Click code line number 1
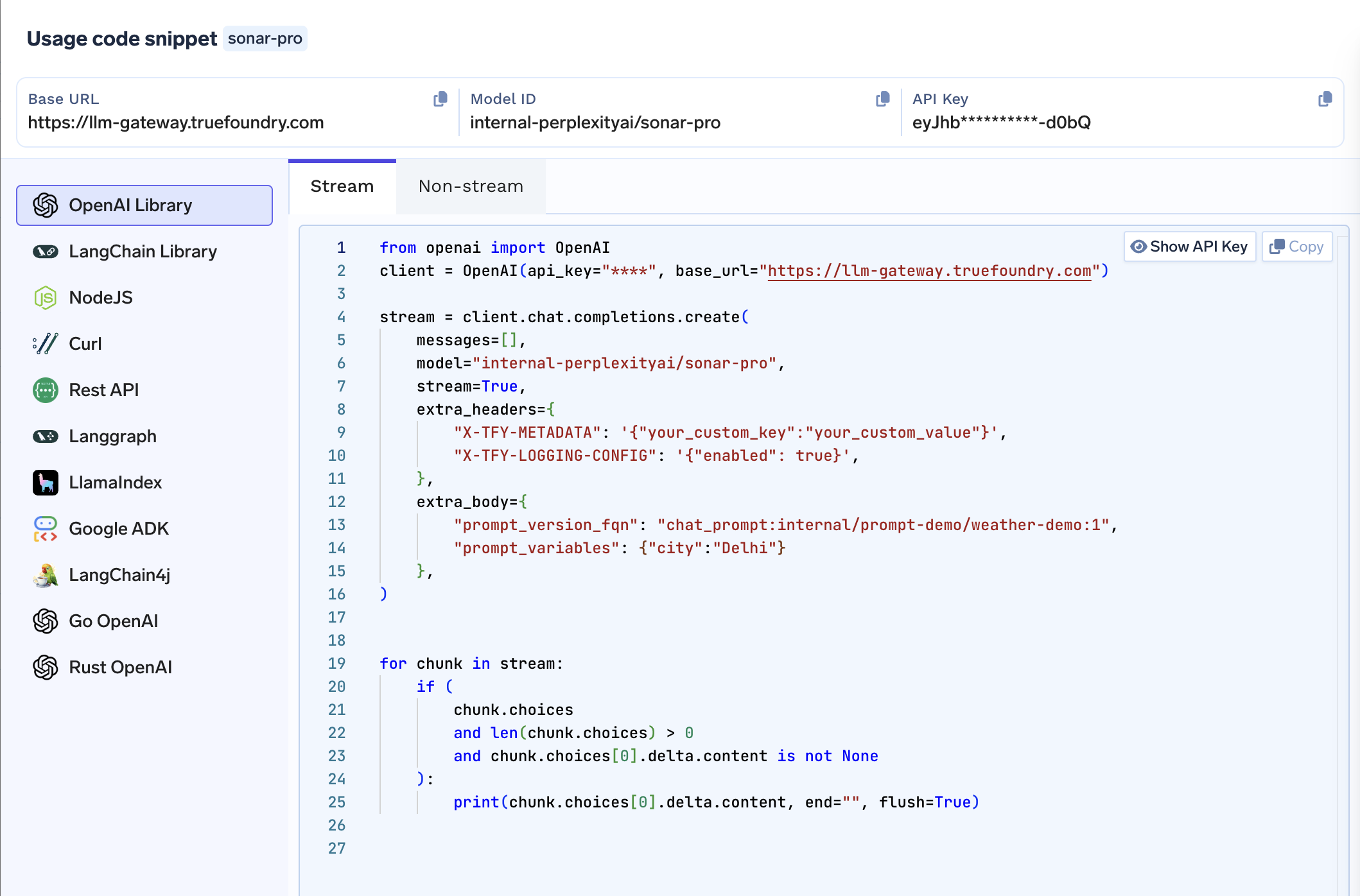Image resolution: width=1360 pixels, height=896 pixels. [x=342, y=248]
